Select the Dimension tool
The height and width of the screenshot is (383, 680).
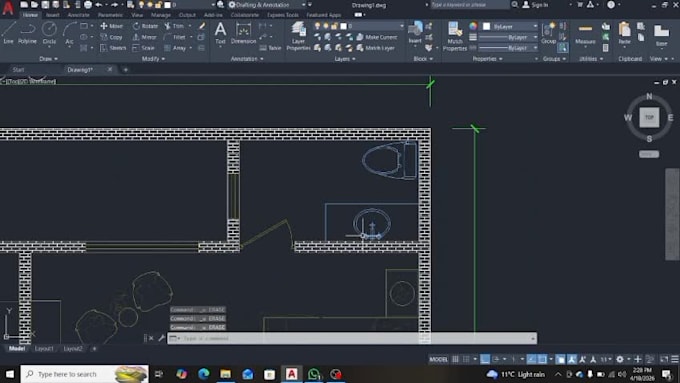pyautogui.click(x=243, y=33)
